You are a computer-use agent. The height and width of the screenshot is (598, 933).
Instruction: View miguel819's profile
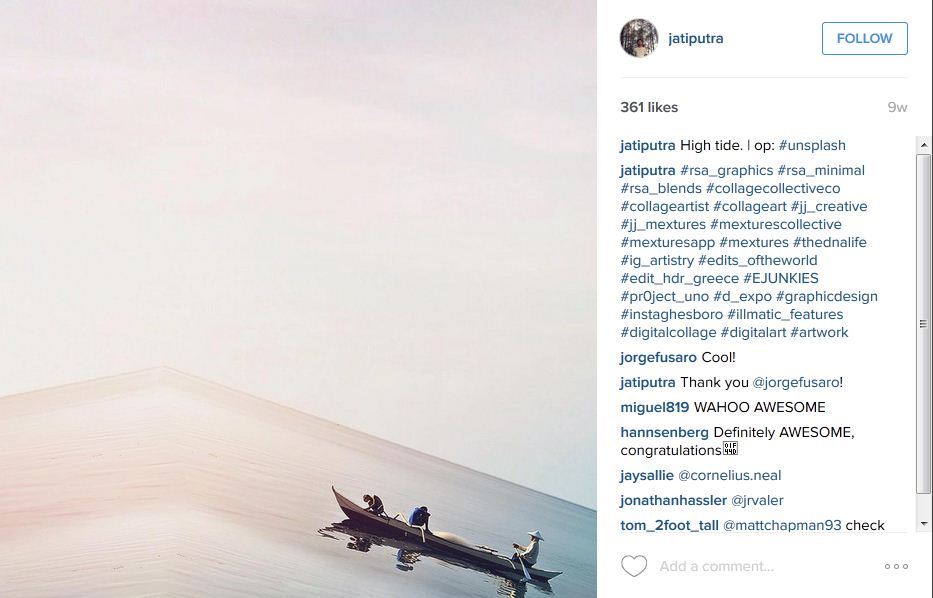coord(655,408)
